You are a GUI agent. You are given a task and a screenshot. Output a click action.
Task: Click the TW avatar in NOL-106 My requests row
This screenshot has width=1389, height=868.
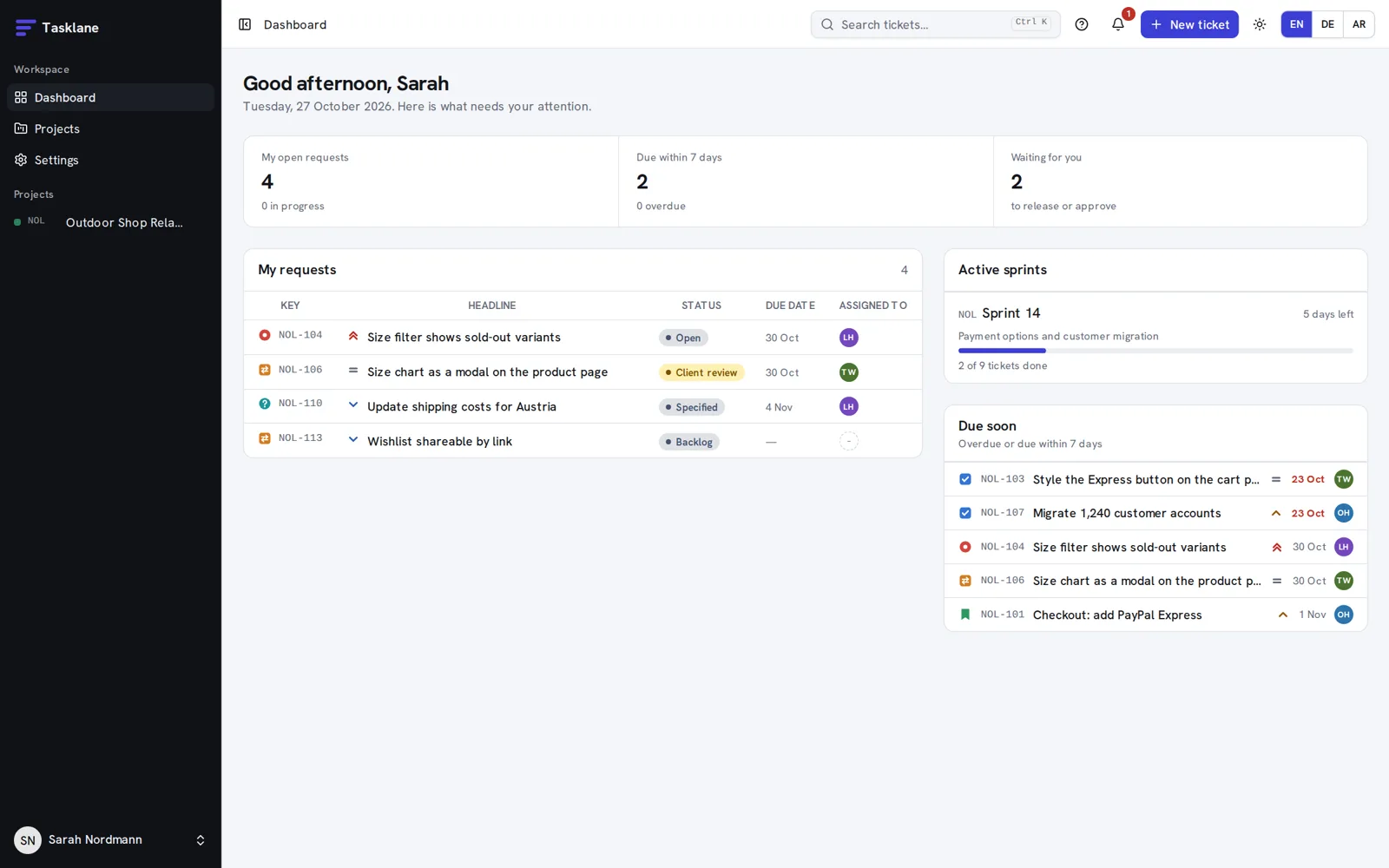(x=849, y=372)
